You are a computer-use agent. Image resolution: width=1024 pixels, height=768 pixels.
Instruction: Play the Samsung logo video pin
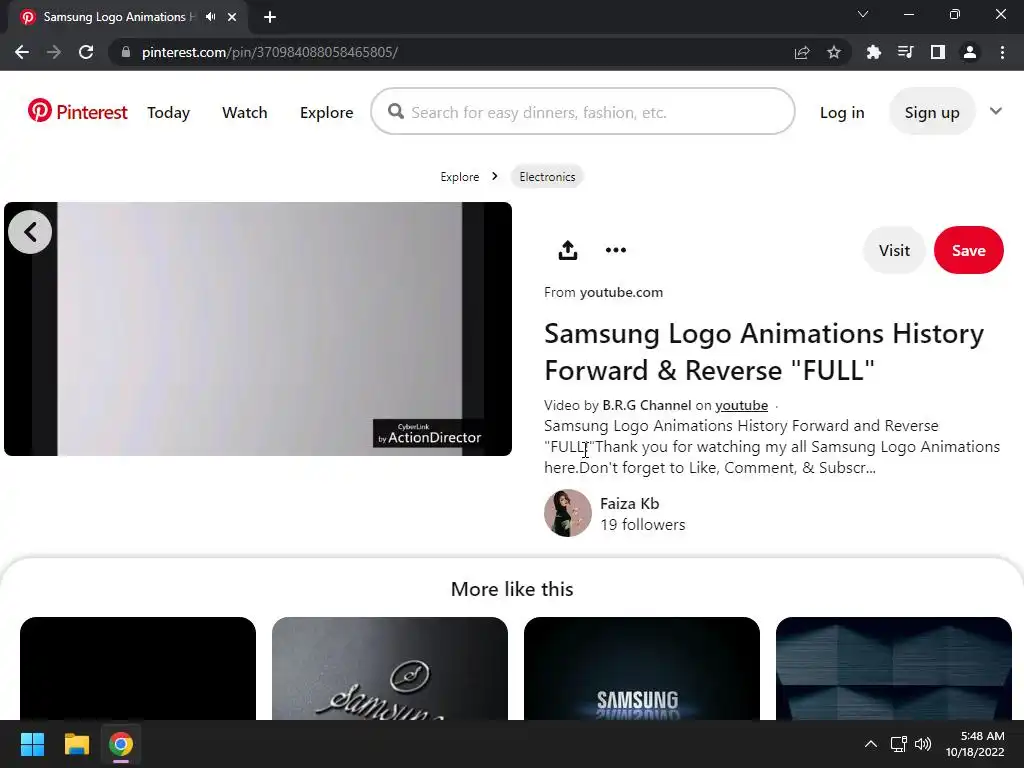[258, 328]
